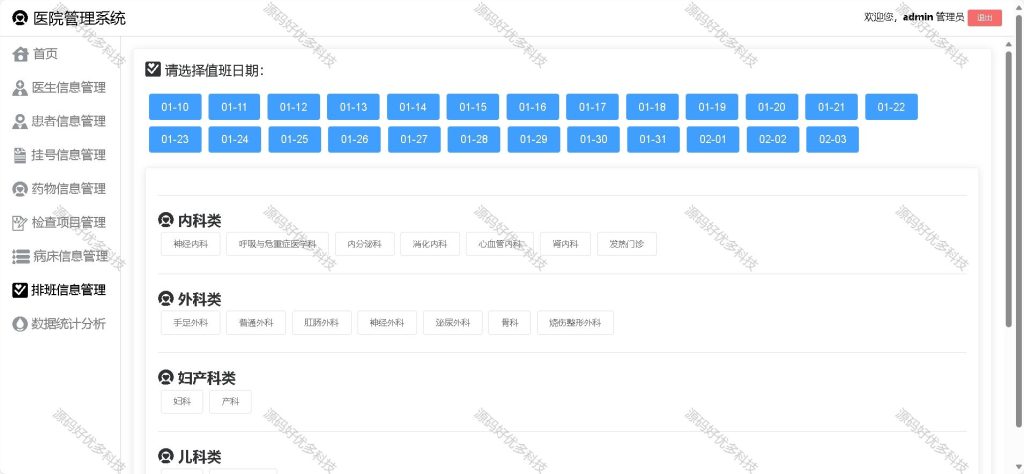
Task: Click the document icon beside 挂号信息管理
Action: (20, 155)
